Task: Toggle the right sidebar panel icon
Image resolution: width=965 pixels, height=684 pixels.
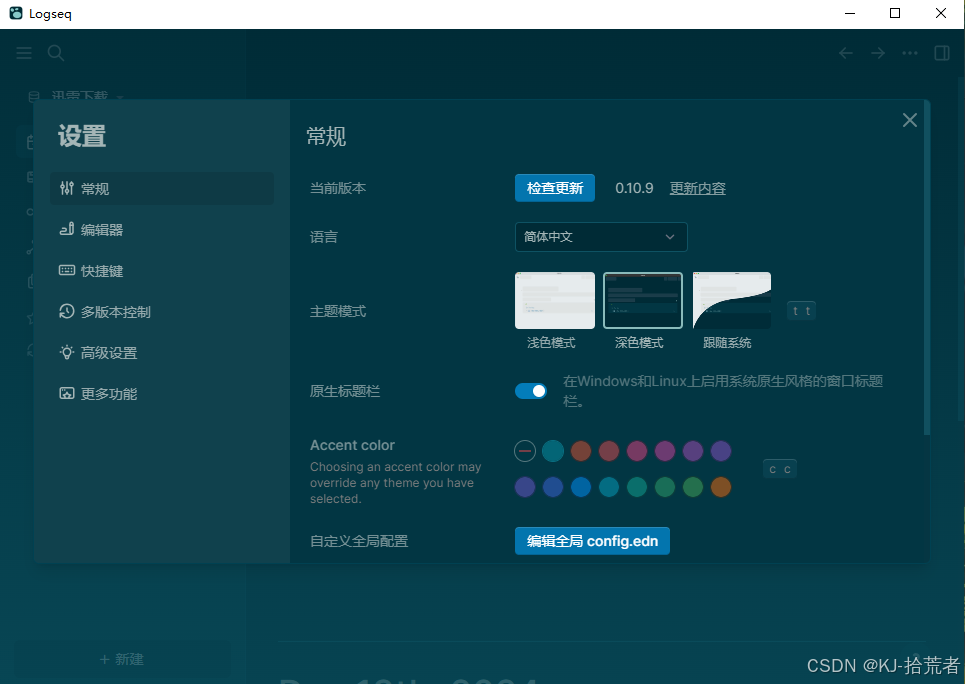Action: pos(942,54)
